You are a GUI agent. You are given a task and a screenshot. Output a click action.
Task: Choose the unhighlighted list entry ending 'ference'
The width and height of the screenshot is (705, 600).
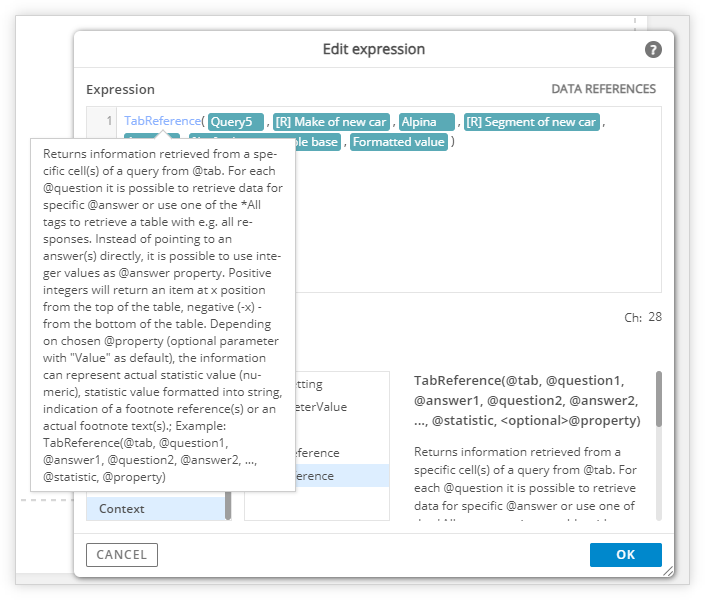point(342,453)
